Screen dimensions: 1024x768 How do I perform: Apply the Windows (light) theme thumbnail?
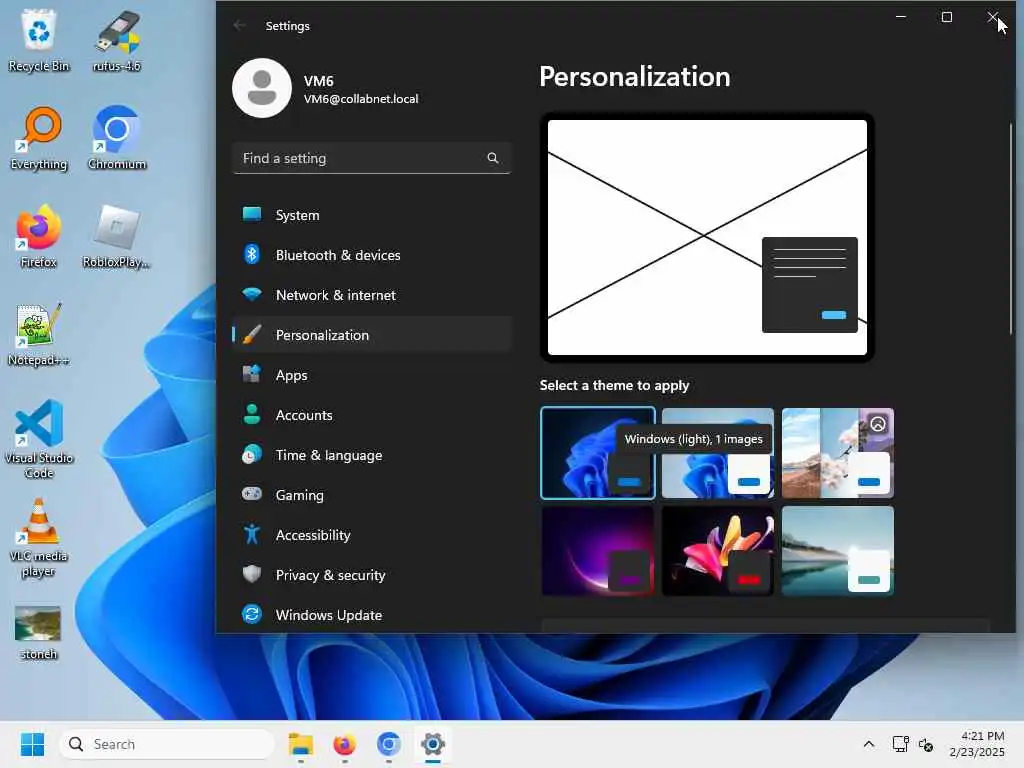coord(718,453)
